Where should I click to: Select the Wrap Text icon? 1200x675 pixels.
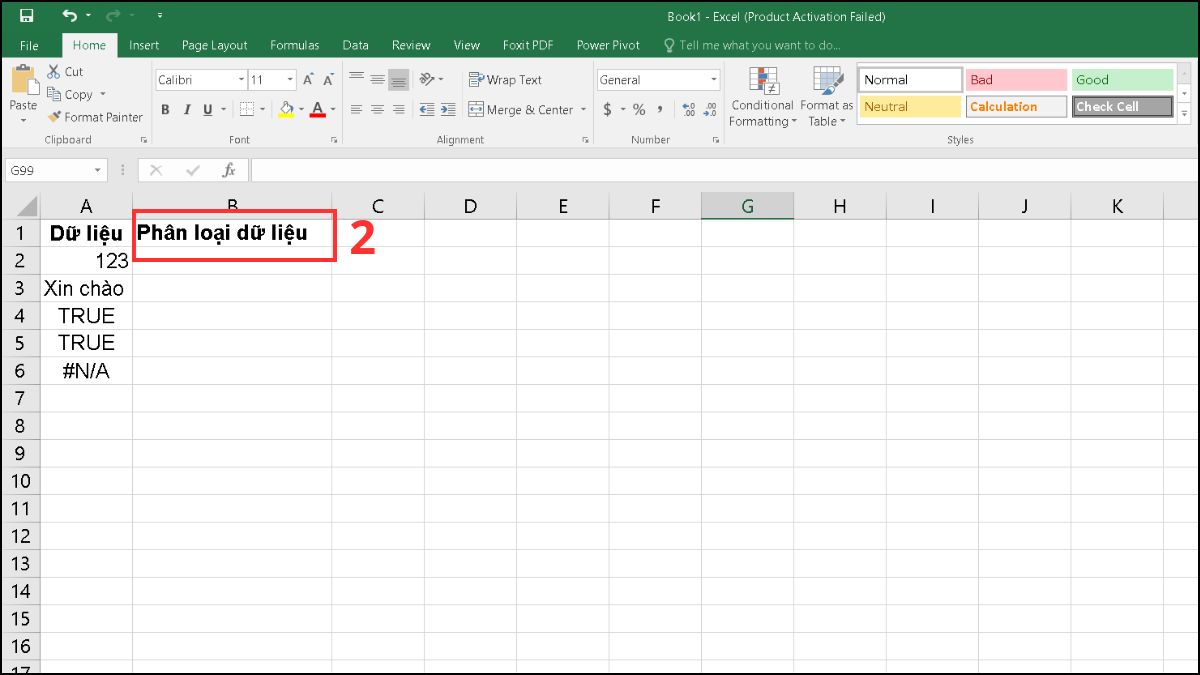(x=476, y=80)
